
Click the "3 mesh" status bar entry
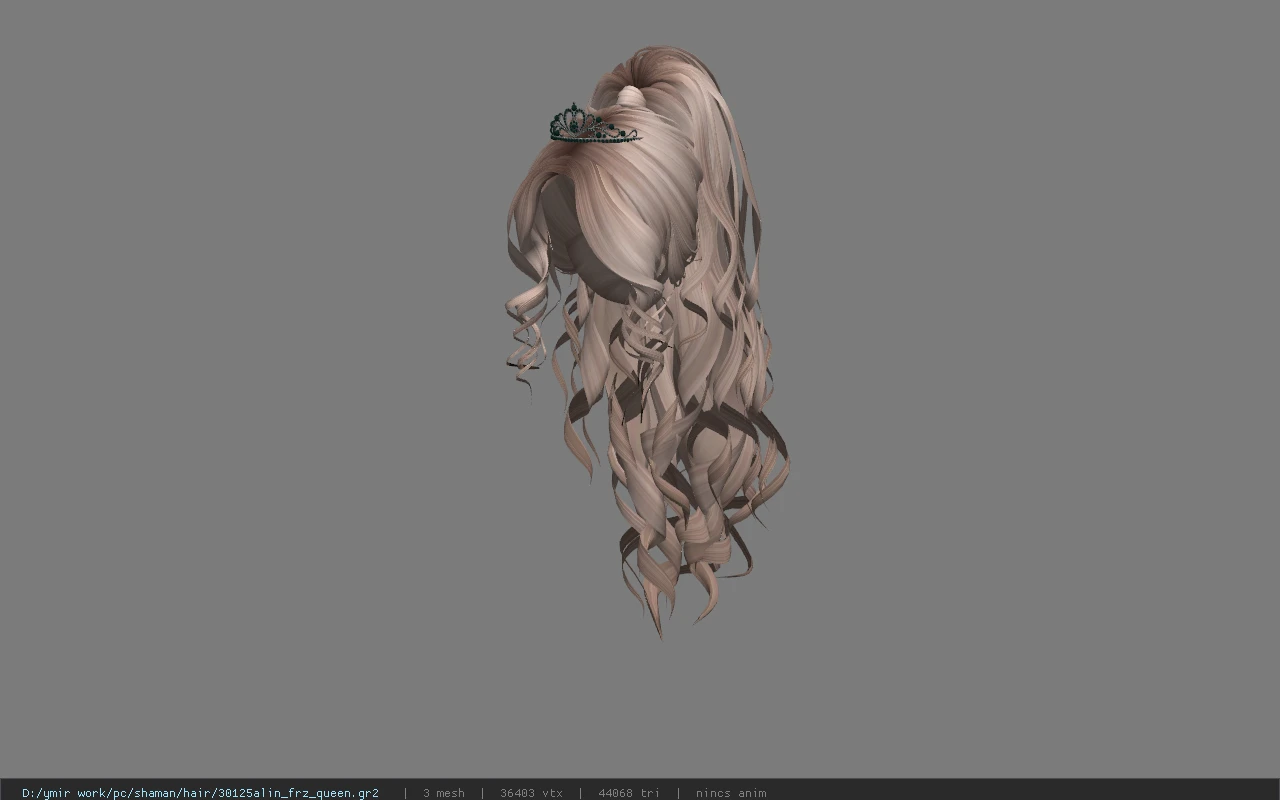point(443,793)
